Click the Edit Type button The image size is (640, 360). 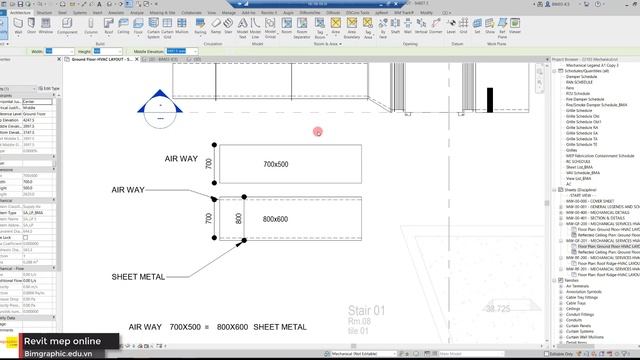(49, 89)
